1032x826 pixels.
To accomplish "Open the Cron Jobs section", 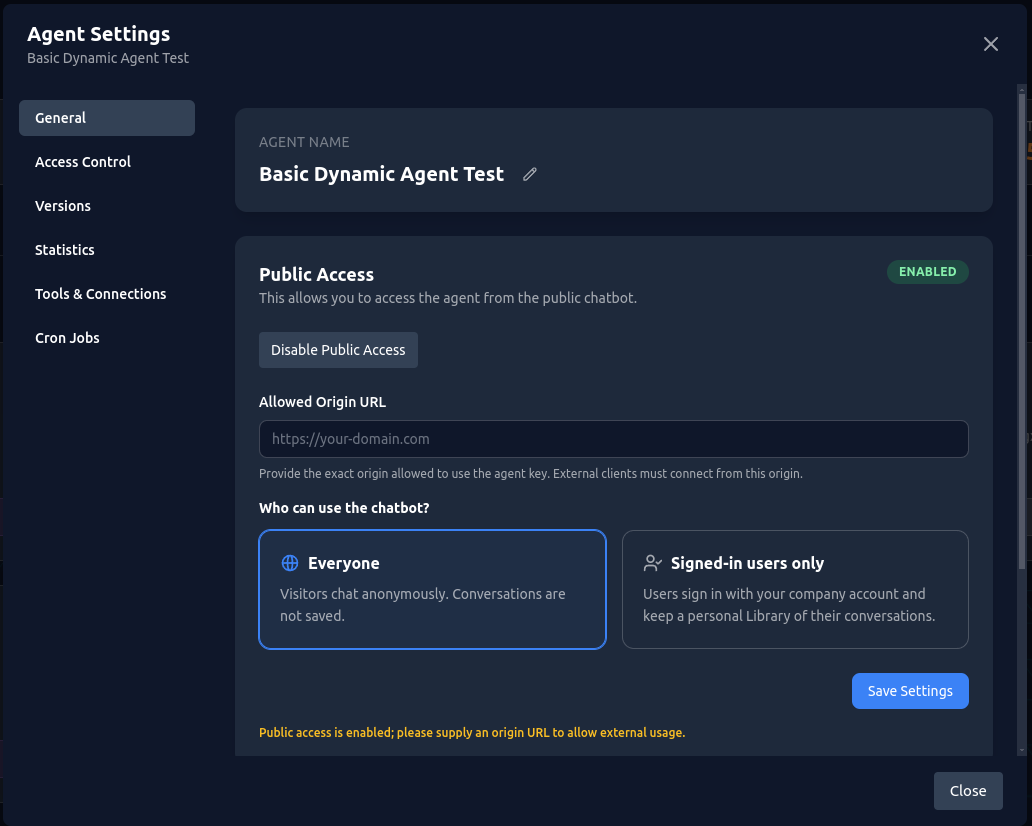I will pos(107,338).
